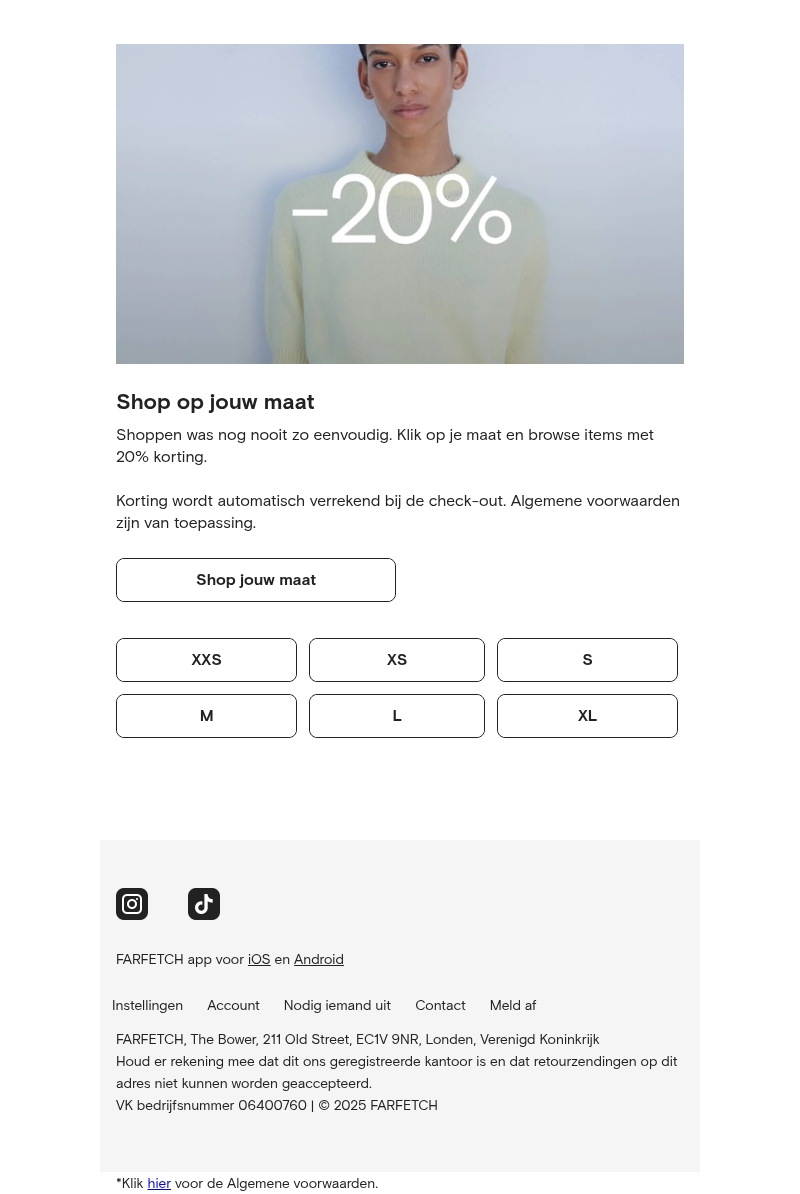Open the iOS app link
Screen dimensions: 800x1194
point(259,959)
